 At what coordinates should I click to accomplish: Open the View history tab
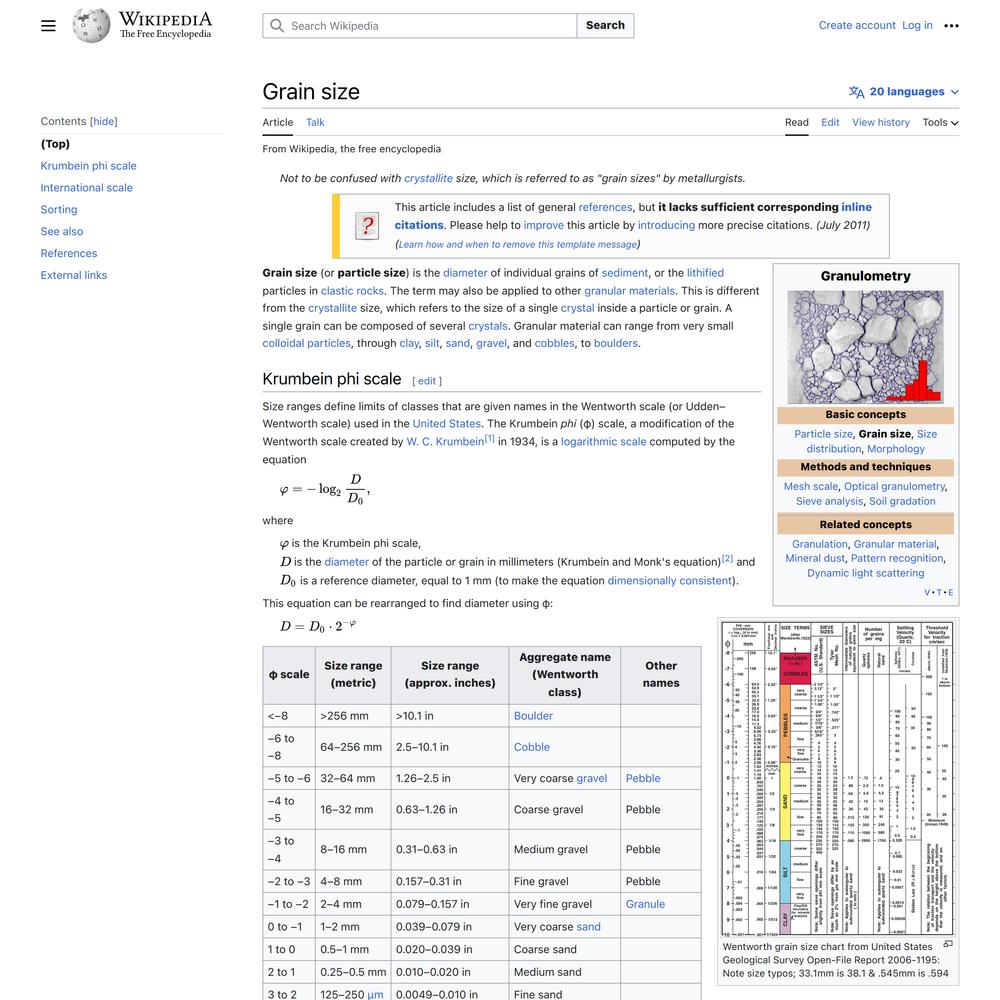pos(881,122)
